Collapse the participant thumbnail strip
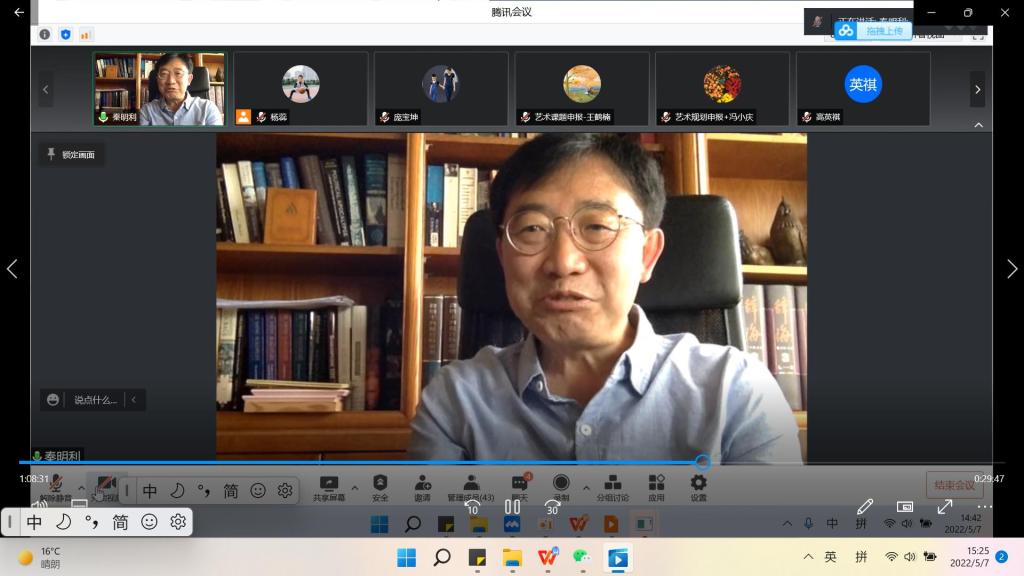The height and width of the screenshot is (576, 1024). coord(978,125)
